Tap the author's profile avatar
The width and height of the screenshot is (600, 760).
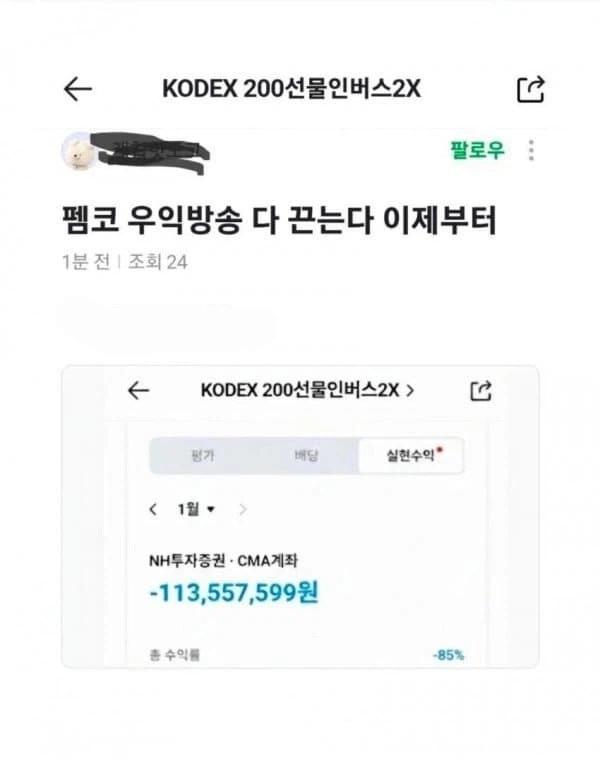pos(78,151)
